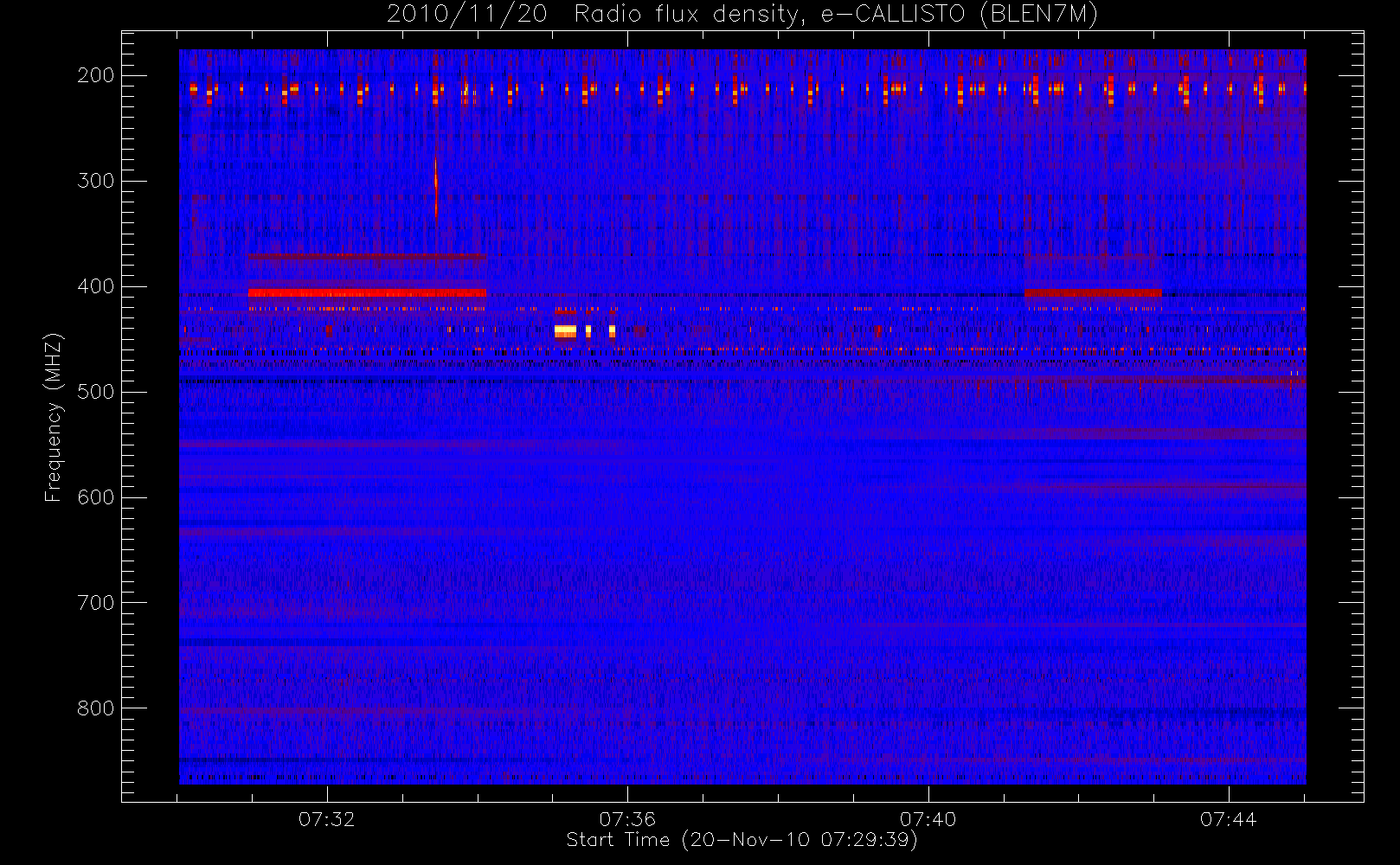The height and width of the screenshot is (865, 1400).
Task: Click the thin dark red line near 370 MHz
Action: pos(367,257)
